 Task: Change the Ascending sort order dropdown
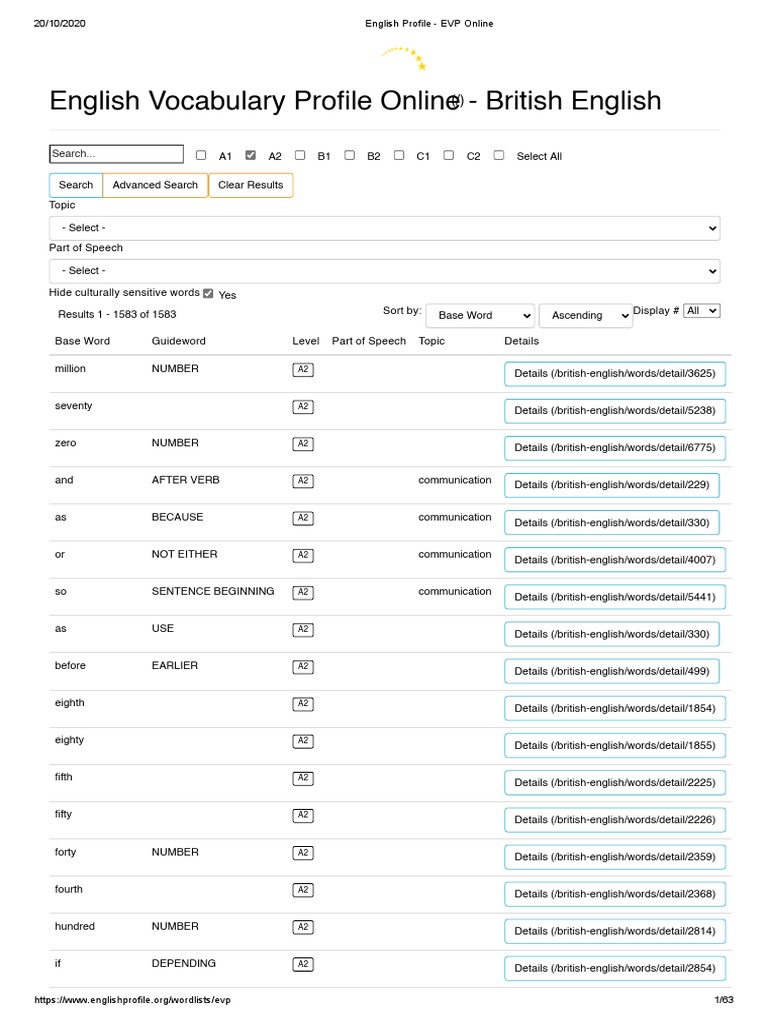pos(586,315)
